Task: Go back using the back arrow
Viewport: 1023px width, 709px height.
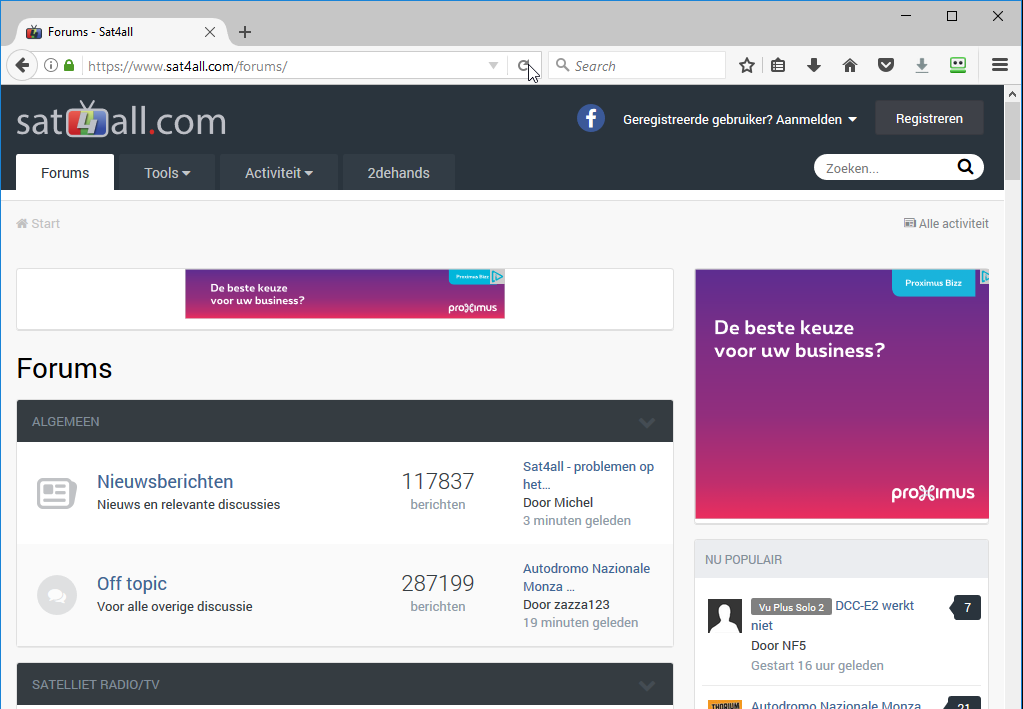Action: click(x=22, y=66)
